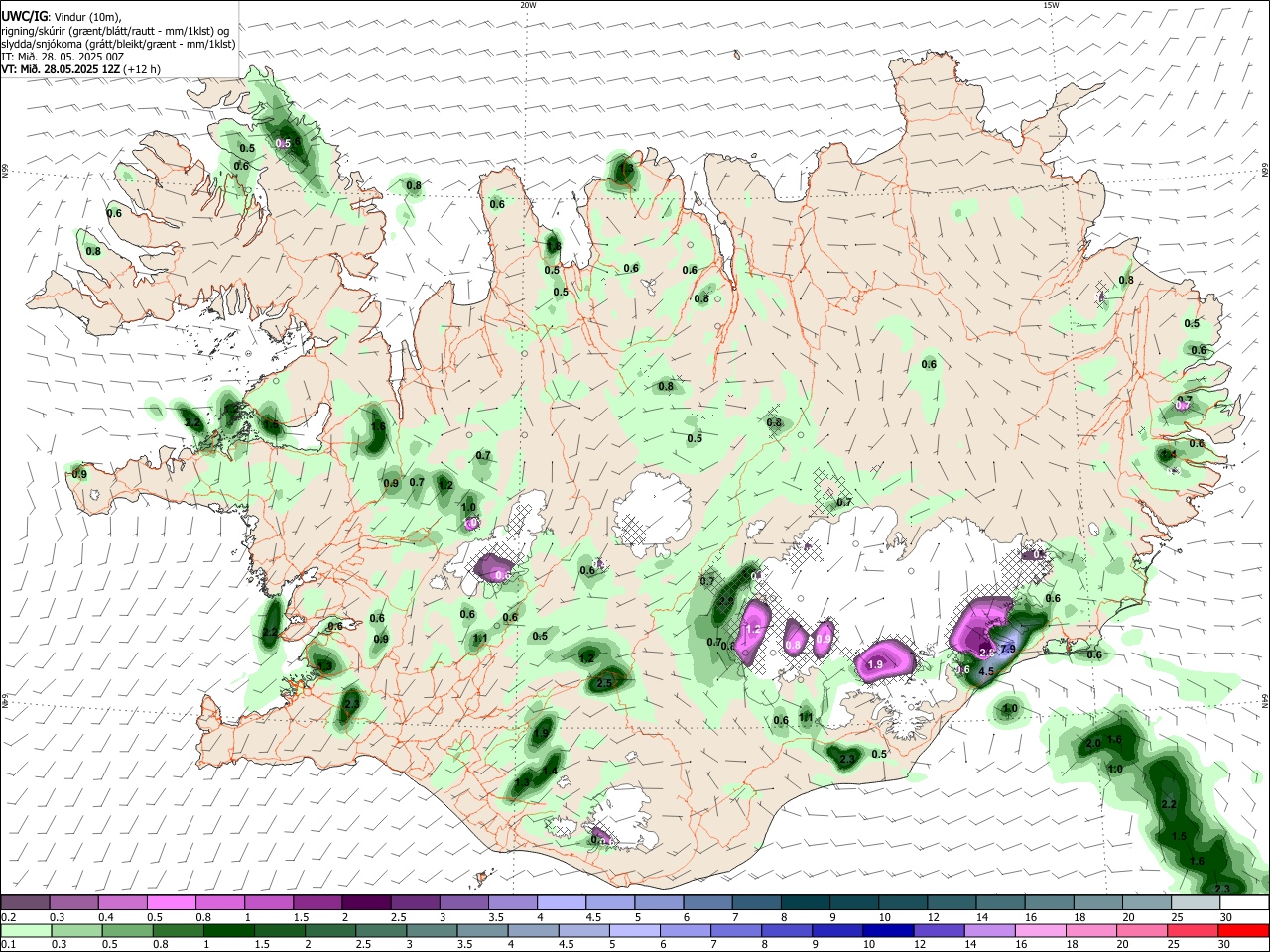
Task: Pick the white upper-row swatch above 30
Action: (x=1242, y=903)
